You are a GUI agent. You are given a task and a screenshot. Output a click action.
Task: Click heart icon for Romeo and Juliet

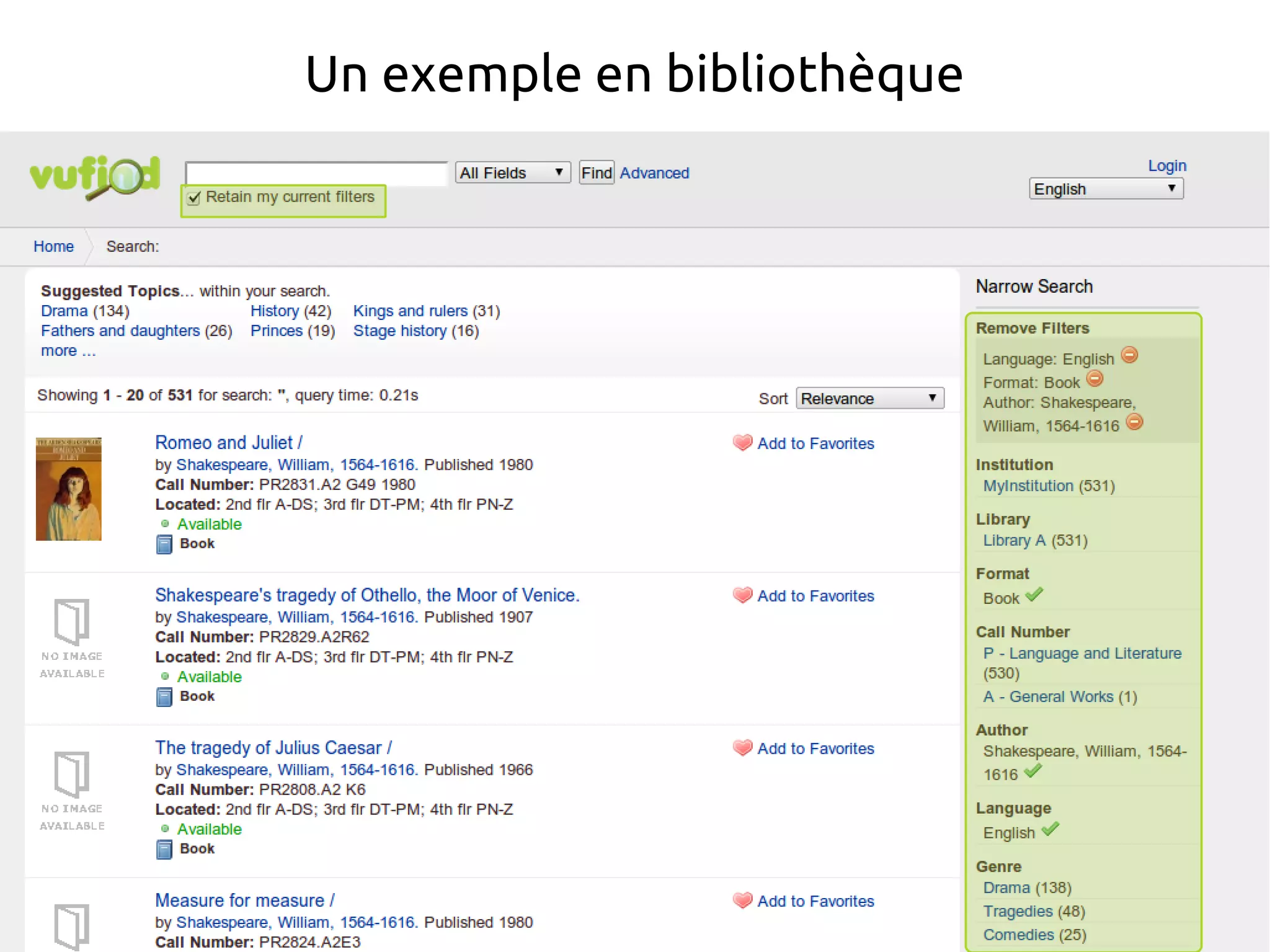pyautogui.click(x=742, y=443)
